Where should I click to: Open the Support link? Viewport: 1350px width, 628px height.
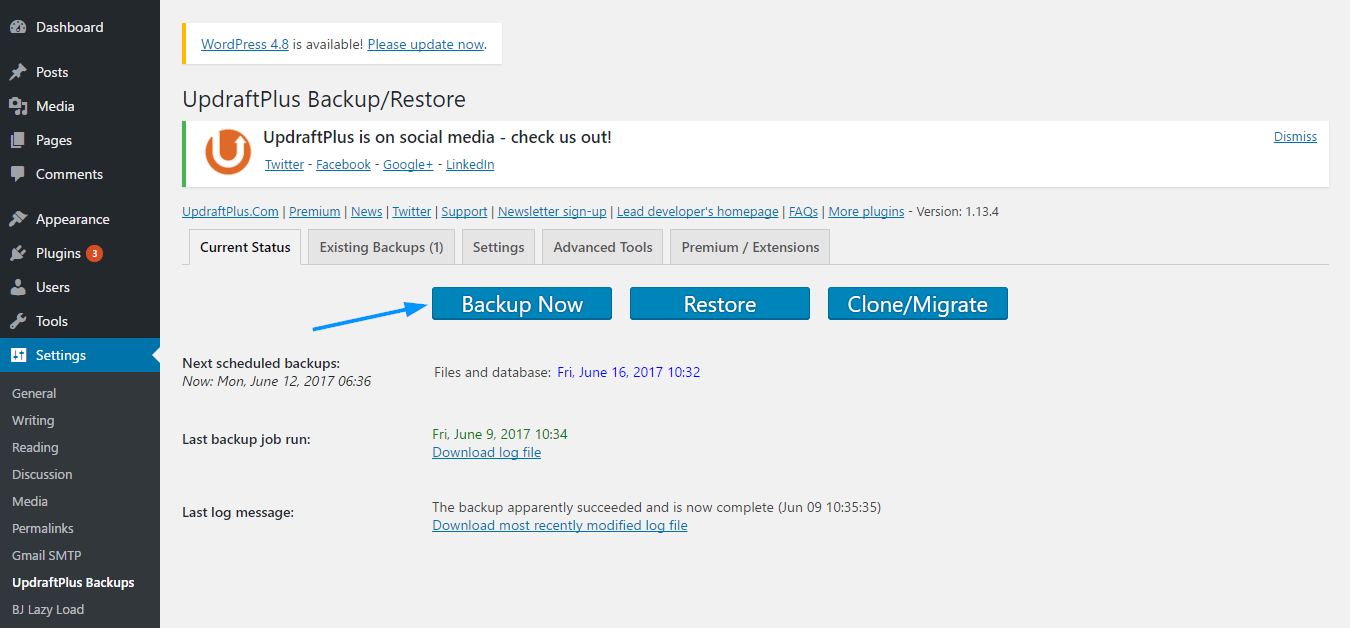click(x=464, y=212)
